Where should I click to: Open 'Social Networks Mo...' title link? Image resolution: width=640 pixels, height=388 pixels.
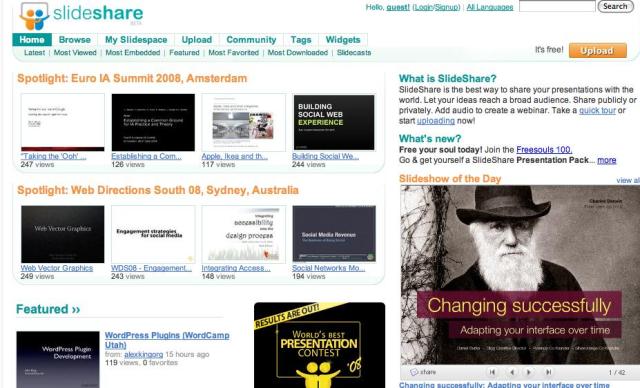(329, 268)
